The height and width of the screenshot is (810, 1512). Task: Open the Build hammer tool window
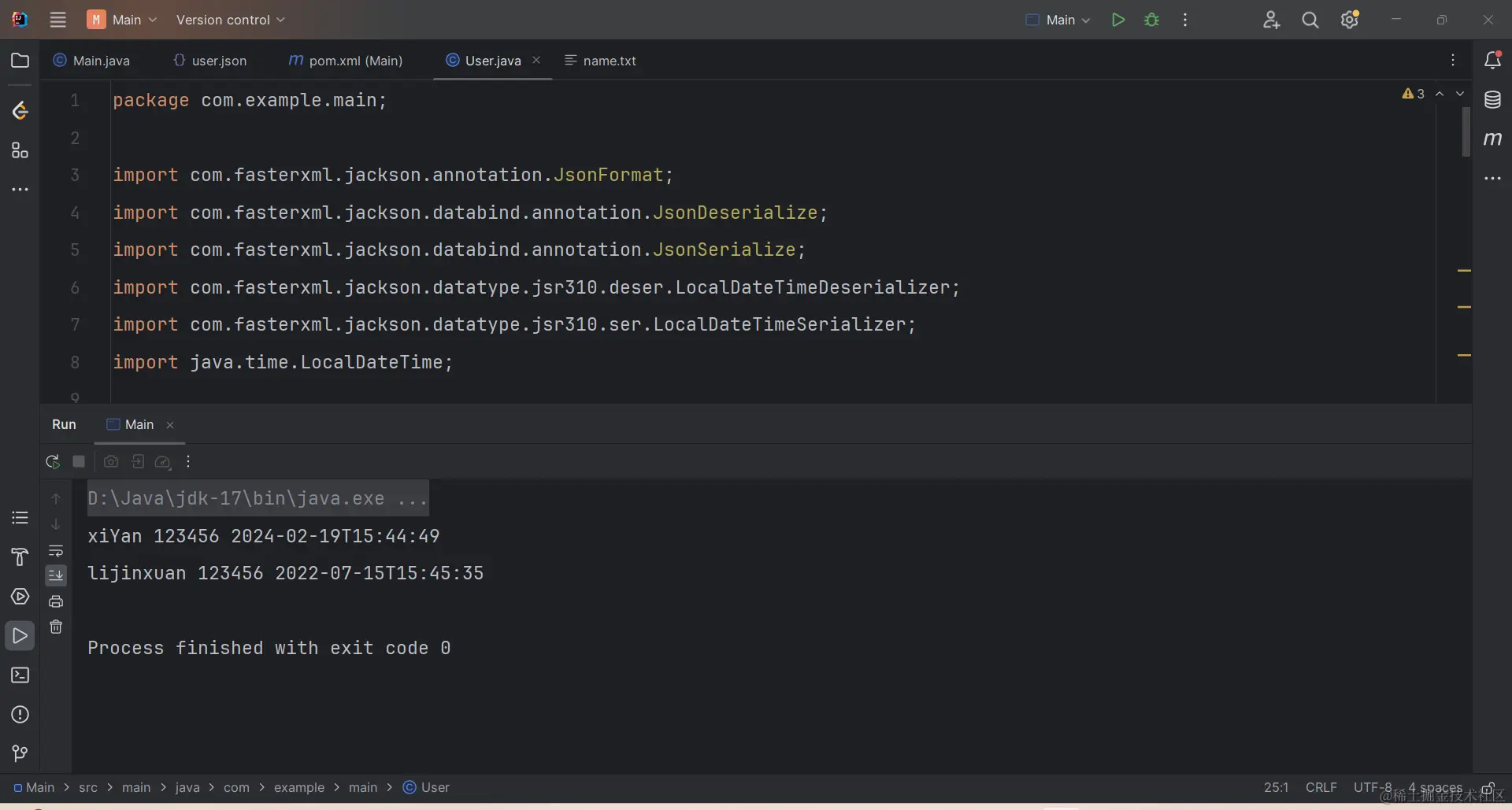tap(20, 557)
